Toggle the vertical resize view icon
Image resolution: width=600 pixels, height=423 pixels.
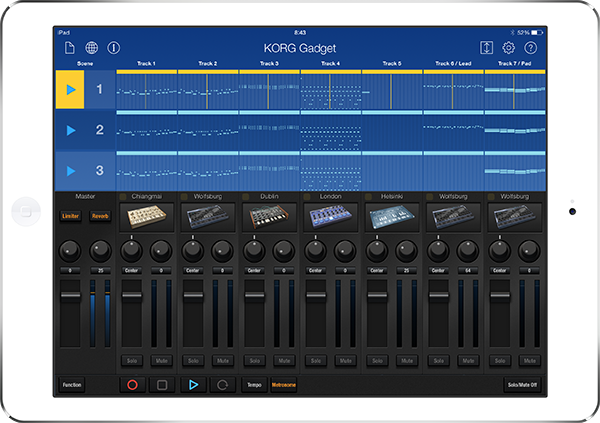pos(486,48)
